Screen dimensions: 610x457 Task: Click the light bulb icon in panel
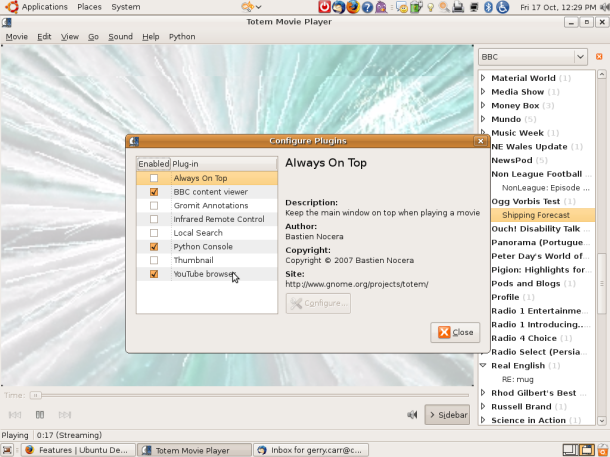click(x=430, y=7)
